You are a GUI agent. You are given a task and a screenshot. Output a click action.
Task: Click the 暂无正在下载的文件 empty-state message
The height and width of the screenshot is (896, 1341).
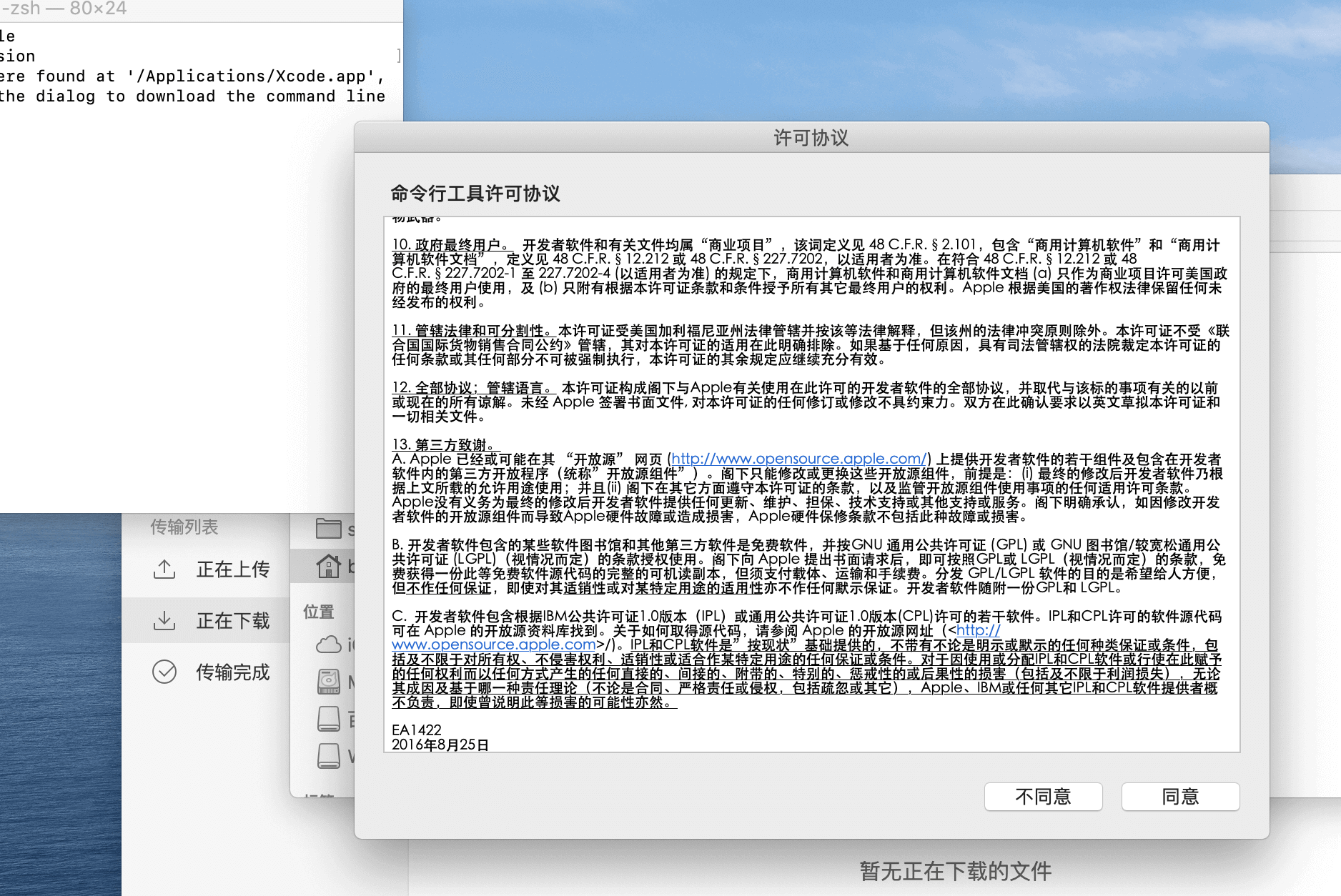955,871
